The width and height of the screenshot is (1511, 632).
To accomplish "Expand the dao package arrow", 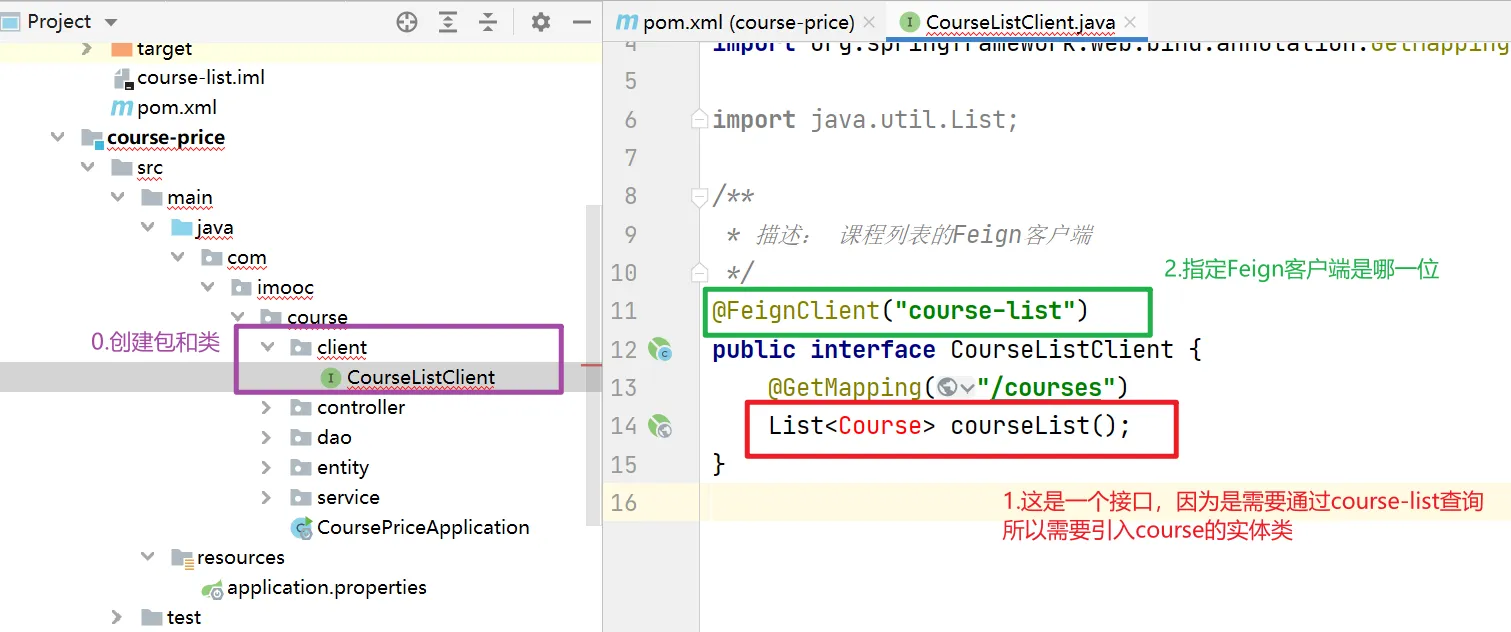I will coord(266,437).
